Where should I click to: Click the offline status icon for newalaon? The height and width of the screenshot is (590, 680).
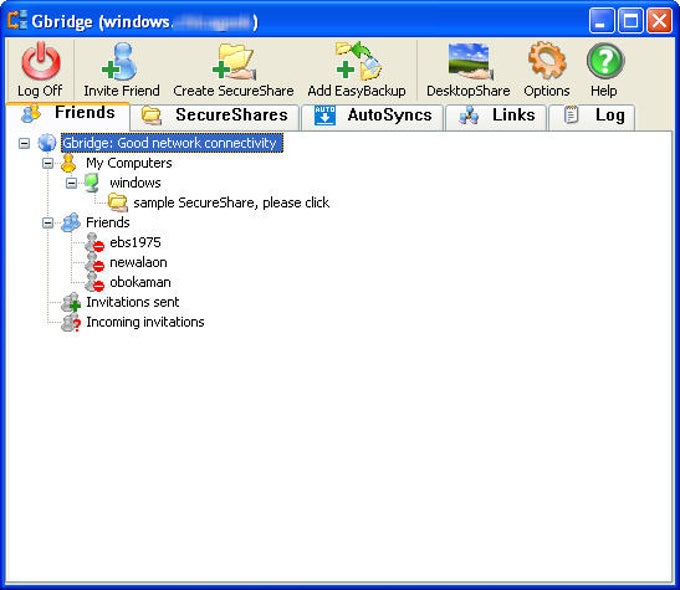coord(94,262)
